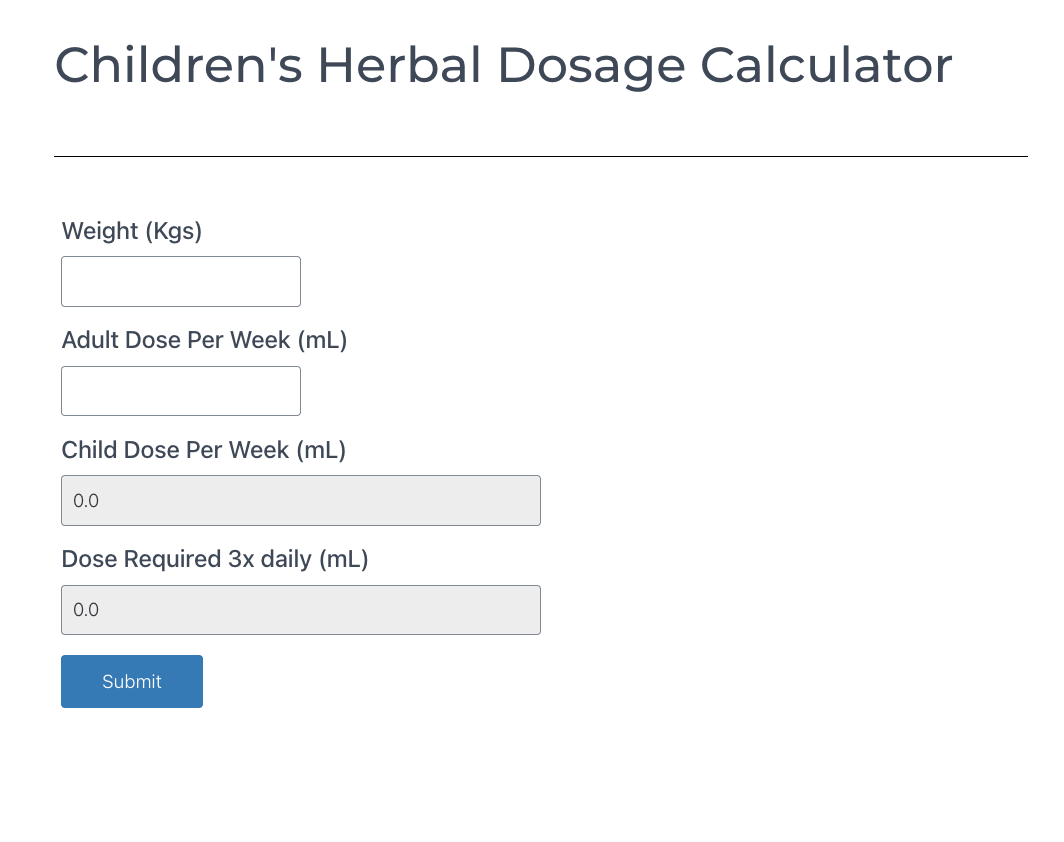Click the "Child Dose Per Week (mL)" label

tap(204, 450)
